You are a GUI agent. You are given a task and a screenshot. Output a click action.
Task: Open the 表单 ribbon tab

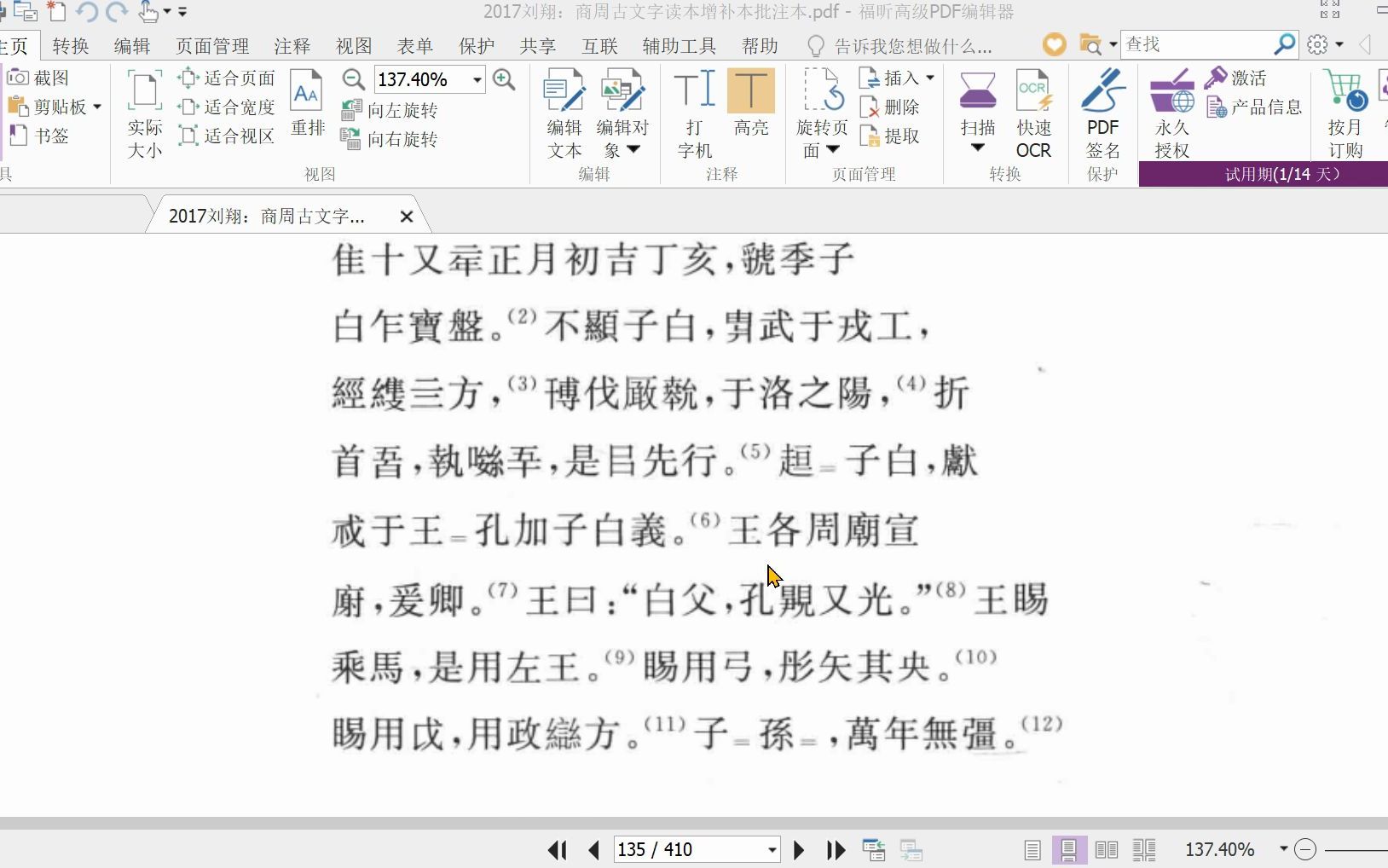415,45
